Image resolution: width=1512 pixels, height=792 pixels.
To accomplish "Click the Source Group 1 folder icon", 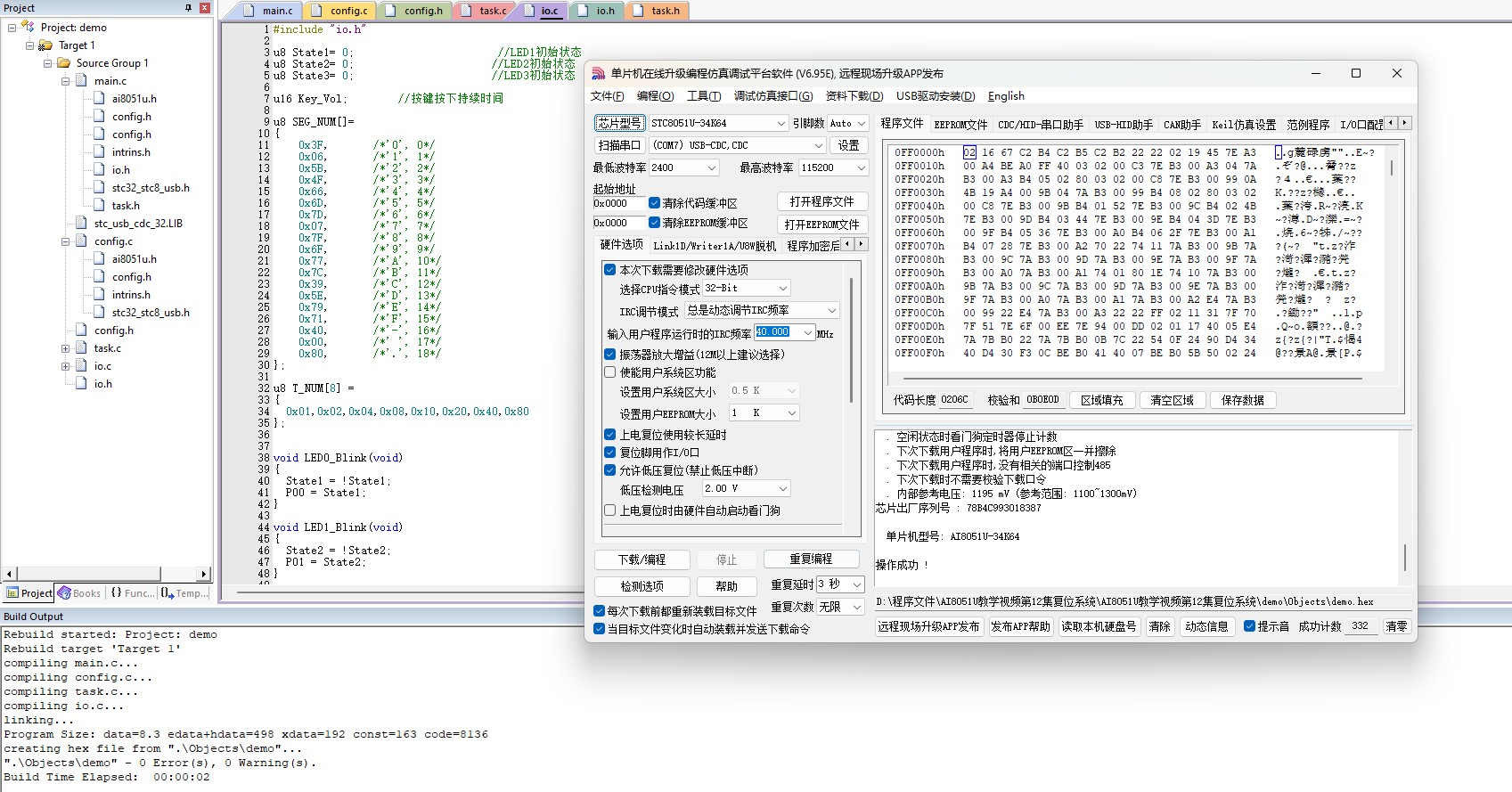I will [63, 62].
